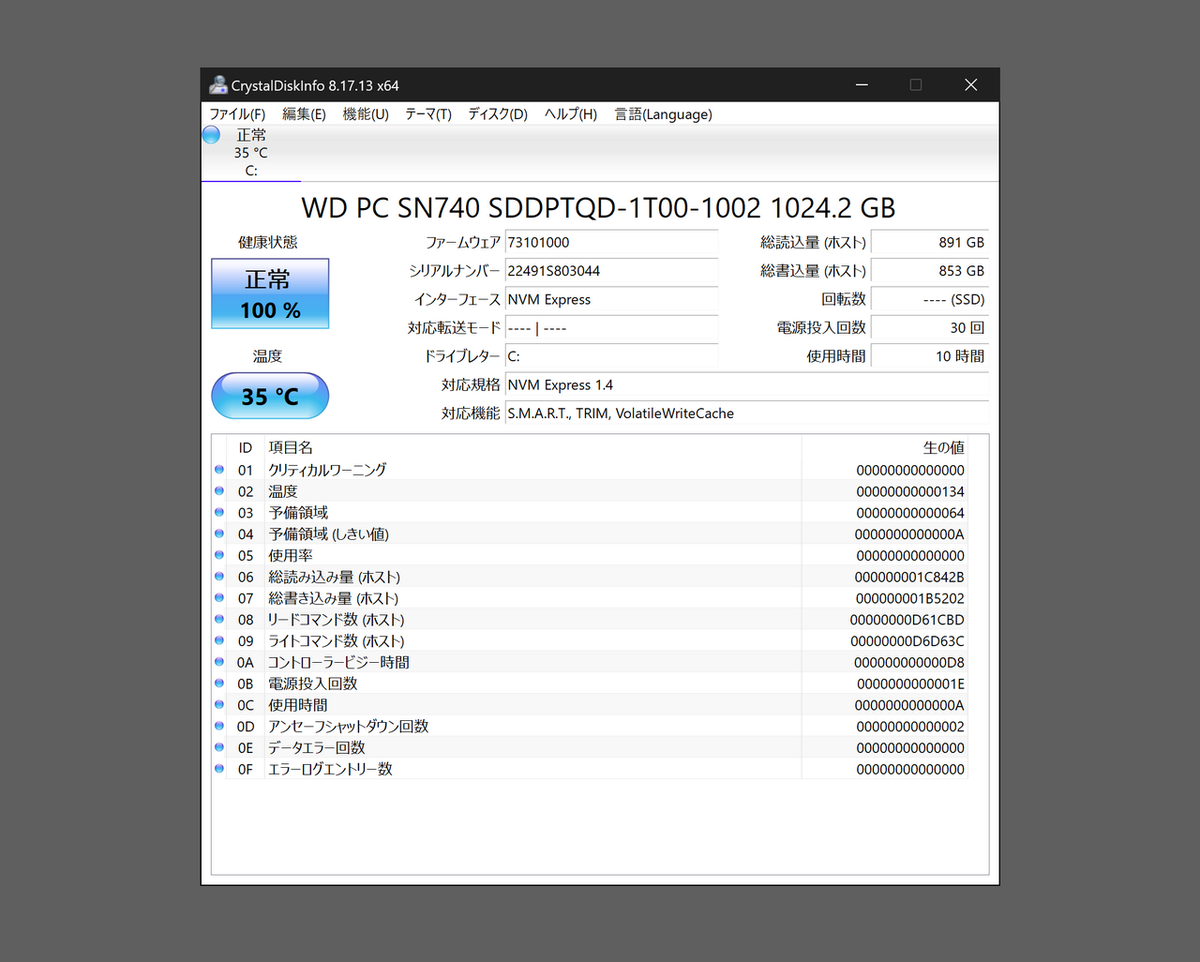Click status dot for 06 総読み込み量 row

pos(219,576)
